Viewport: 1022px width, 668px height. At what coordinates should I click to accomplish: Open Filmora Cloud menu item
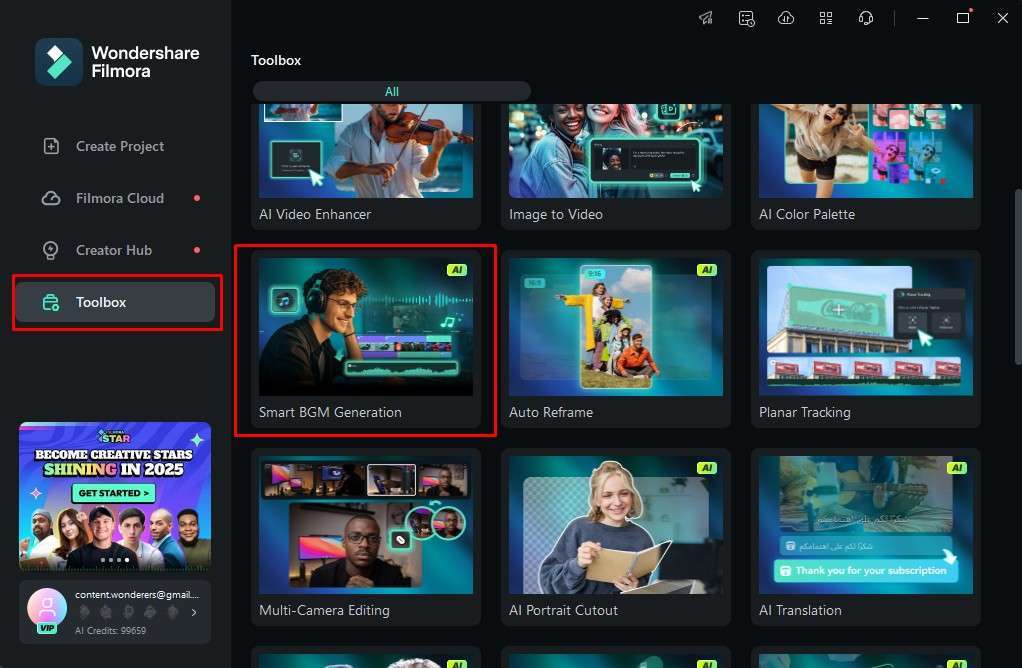point(115,198)
